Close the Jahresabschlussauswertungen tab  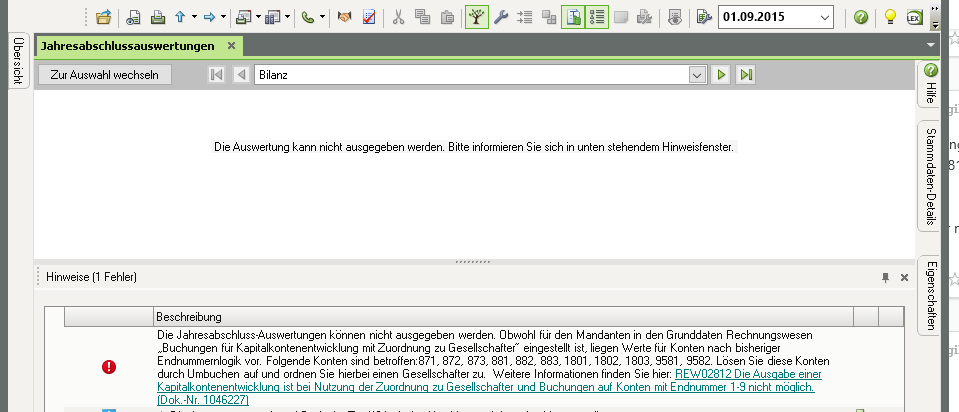click(231, 46)
